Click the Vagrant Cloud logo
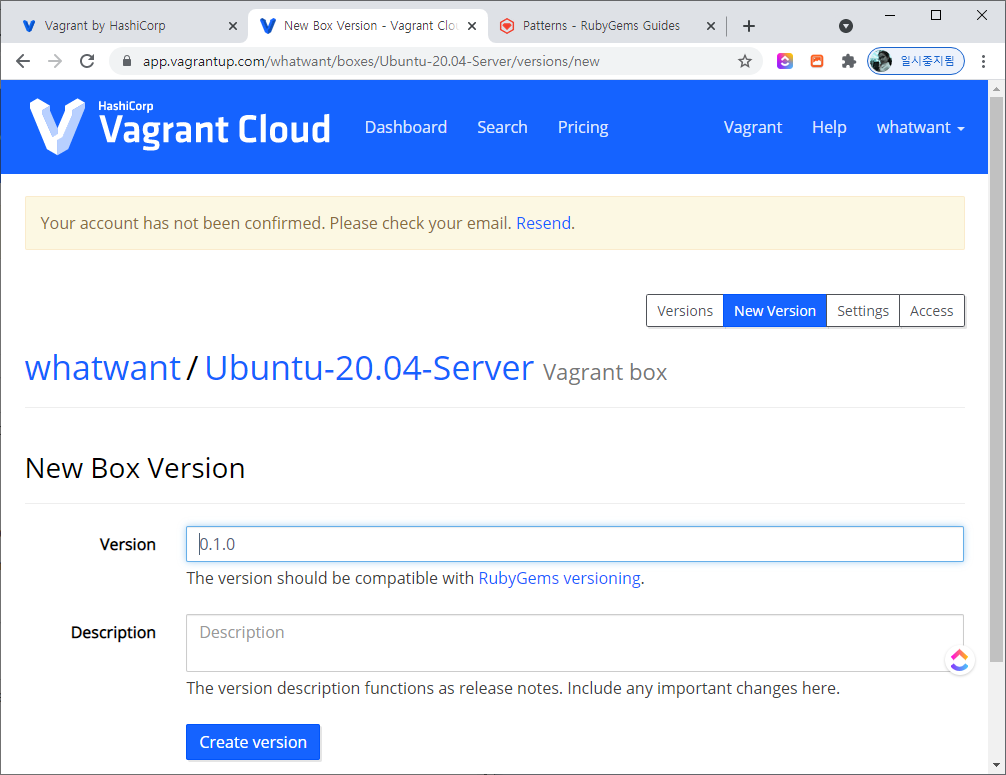 click(180, 126)
